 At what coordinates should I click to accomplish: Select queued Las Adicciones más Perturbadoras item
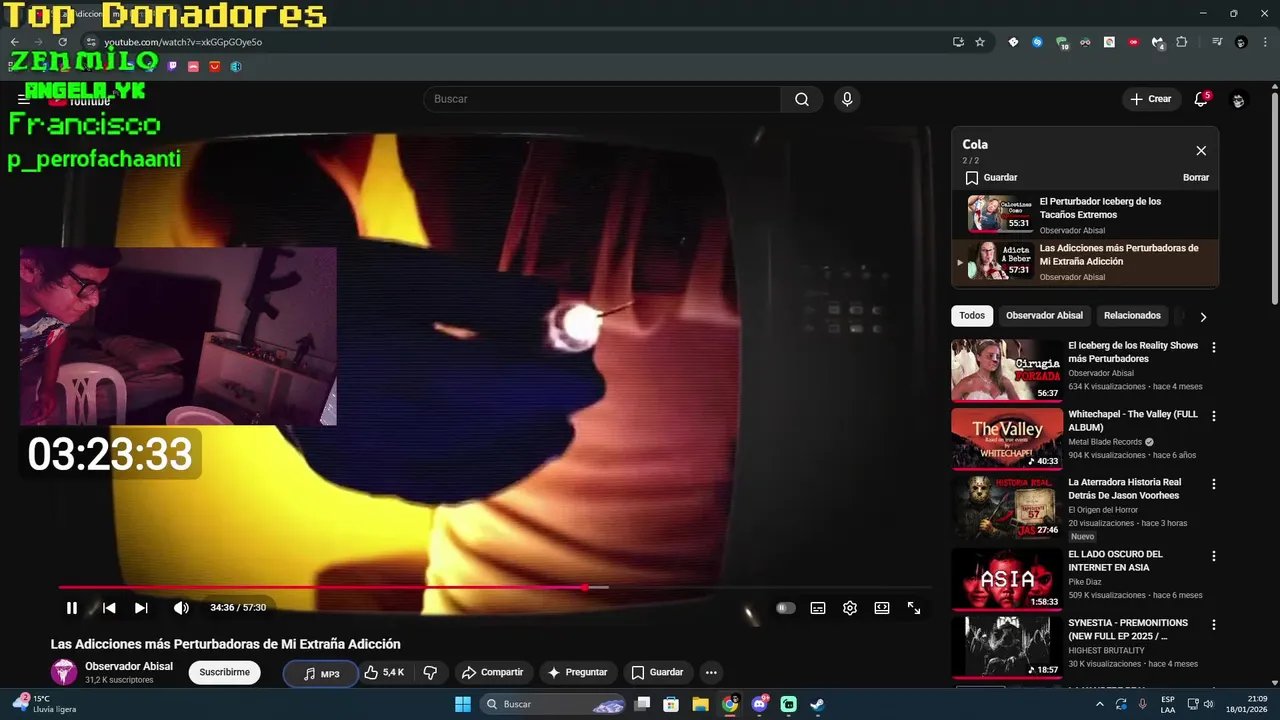click(1085, 262)
